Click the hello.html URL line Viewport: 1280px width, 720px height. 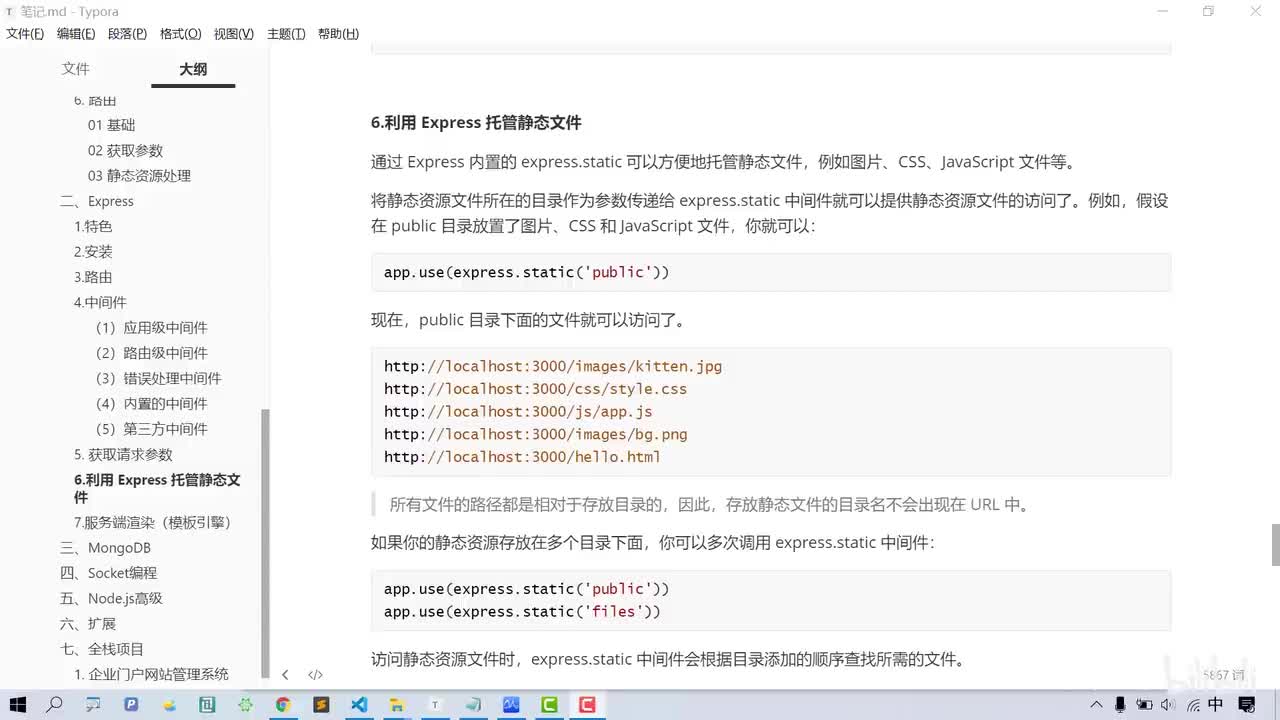pyautogui.click(x=523, y=457)
